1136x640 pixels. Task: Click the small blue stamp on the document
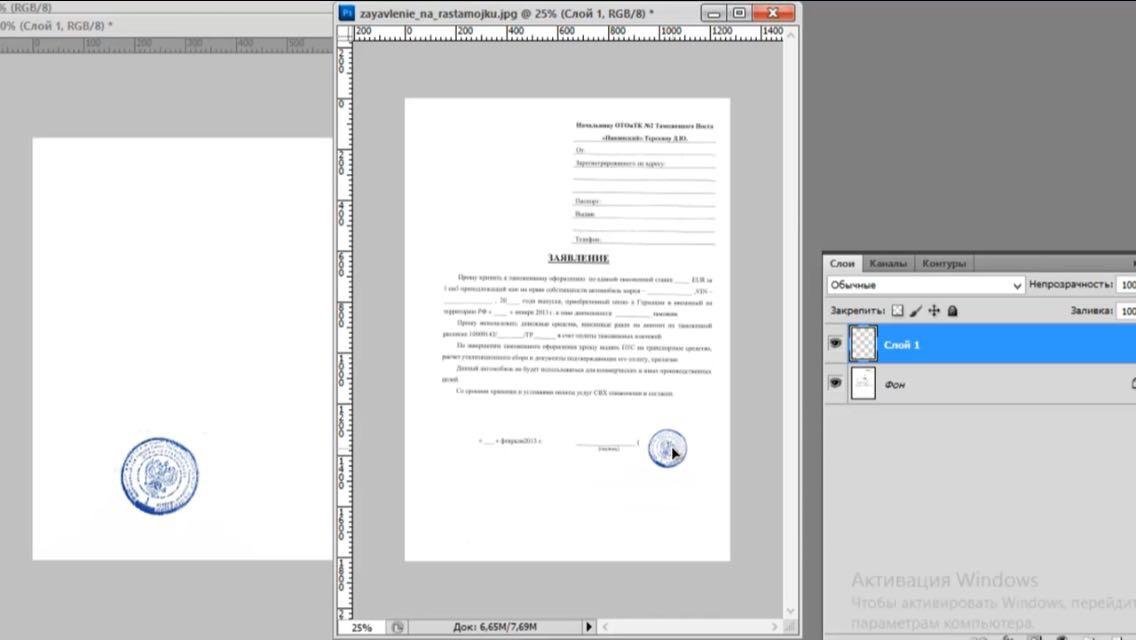(x=667, y=448)
